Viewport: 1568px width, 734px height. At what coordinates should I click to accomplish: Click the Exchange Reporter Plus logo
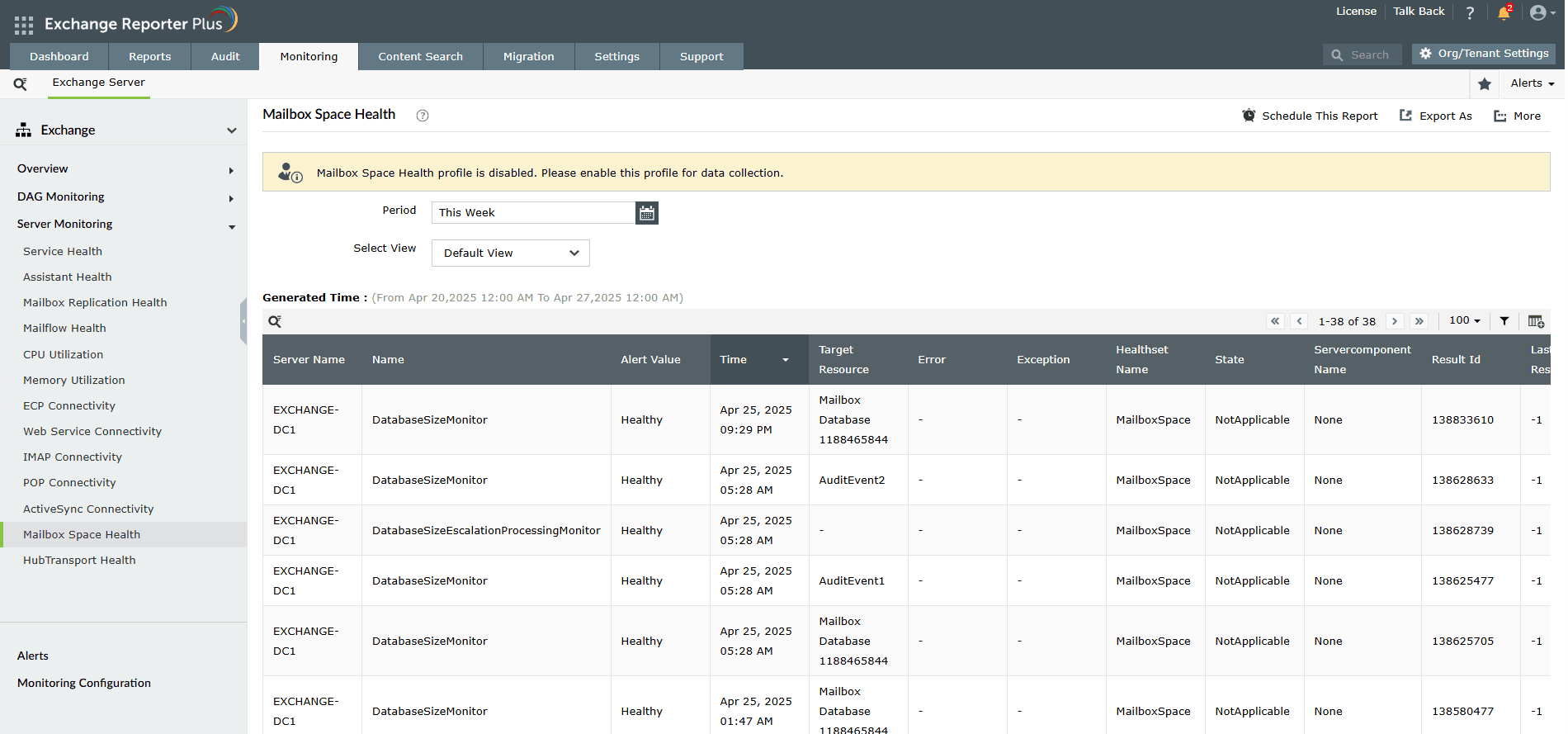pos(141,21)
